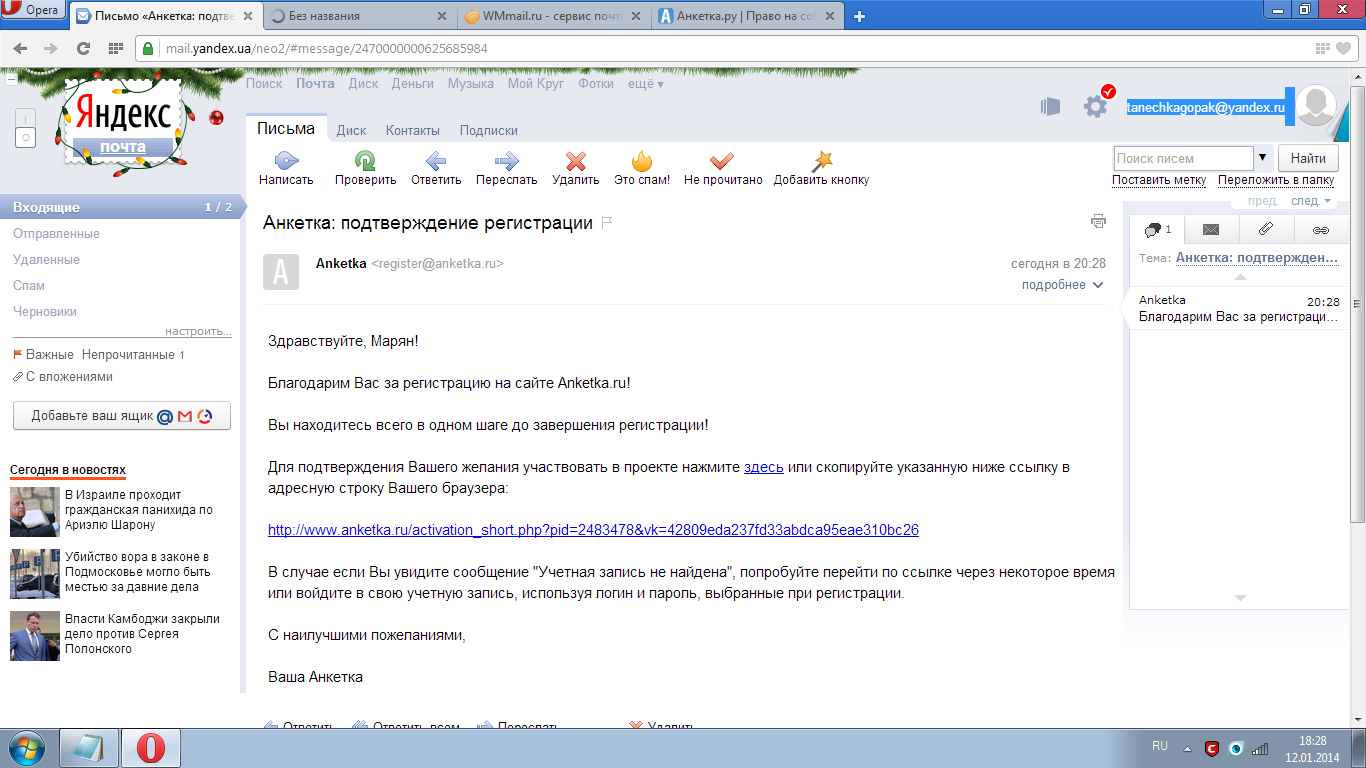Image resolution: width=1366 pixels, height=768 pixels.
Task: Filter by Важные flagged messages
Action: click(x=43, y=355)
